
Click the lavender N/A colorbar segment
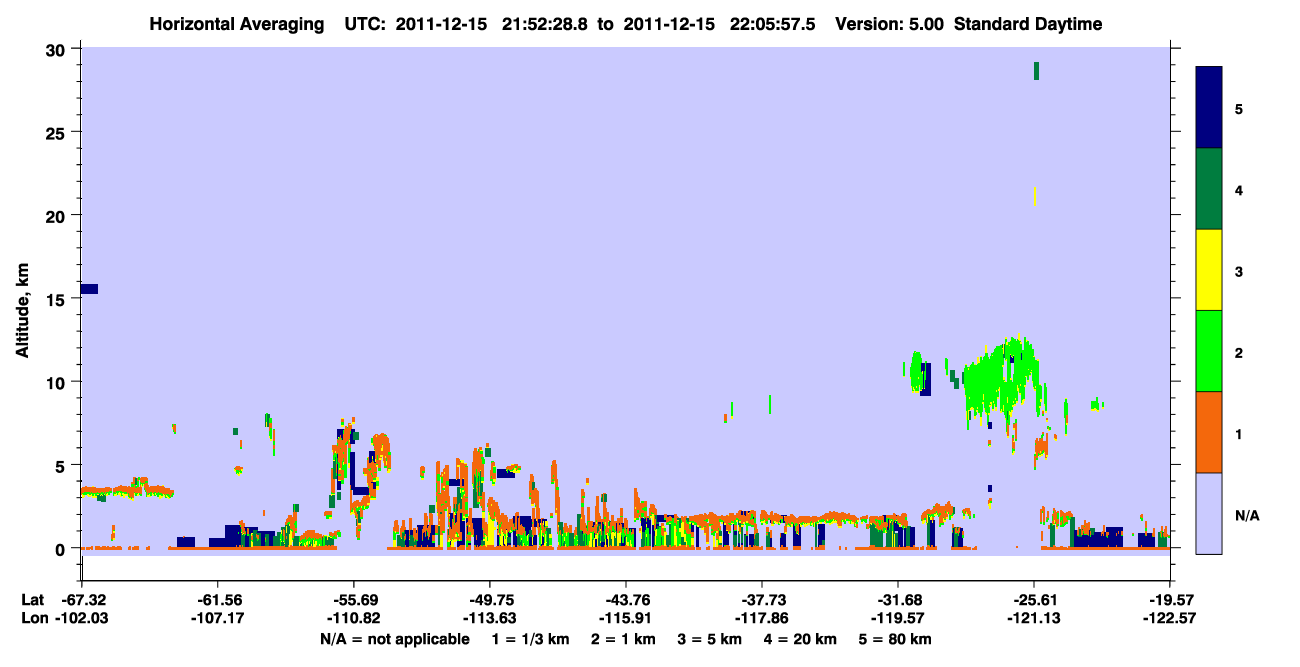click(1209, 513)
